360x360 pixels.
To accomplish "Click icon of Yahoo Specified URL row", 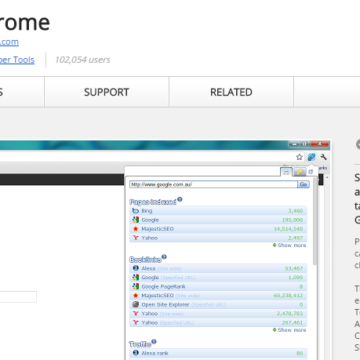I will tap(135, 322).
